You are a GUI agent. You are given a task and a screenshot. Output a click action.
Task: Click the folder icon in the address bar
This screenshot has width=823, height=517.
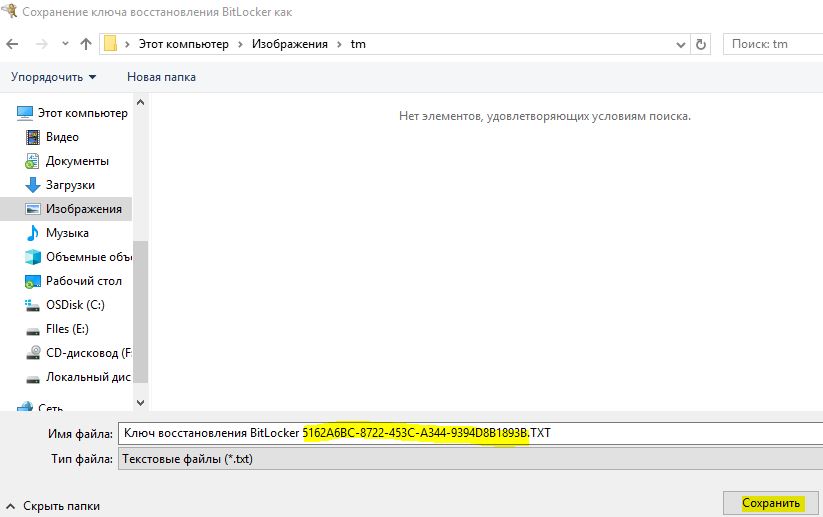110,44
